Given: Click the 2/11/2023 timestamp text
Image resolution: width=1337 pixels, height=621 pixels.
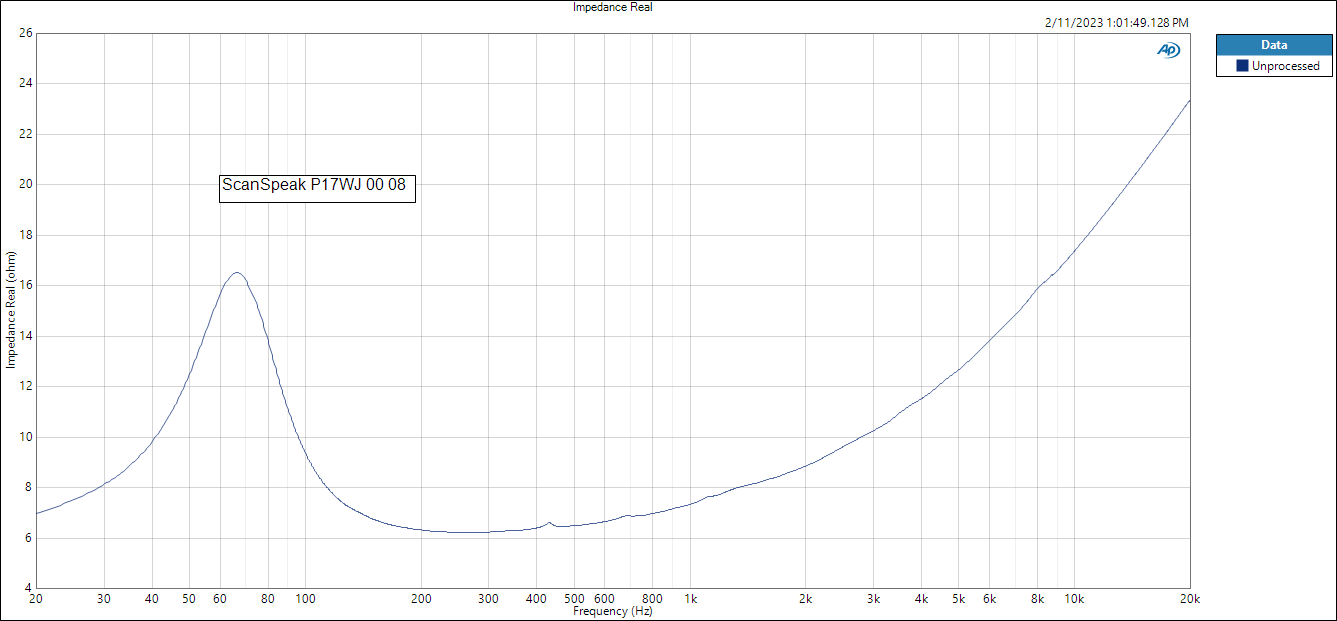Looking at the screenshot, I should click(x=1116, y=23).
